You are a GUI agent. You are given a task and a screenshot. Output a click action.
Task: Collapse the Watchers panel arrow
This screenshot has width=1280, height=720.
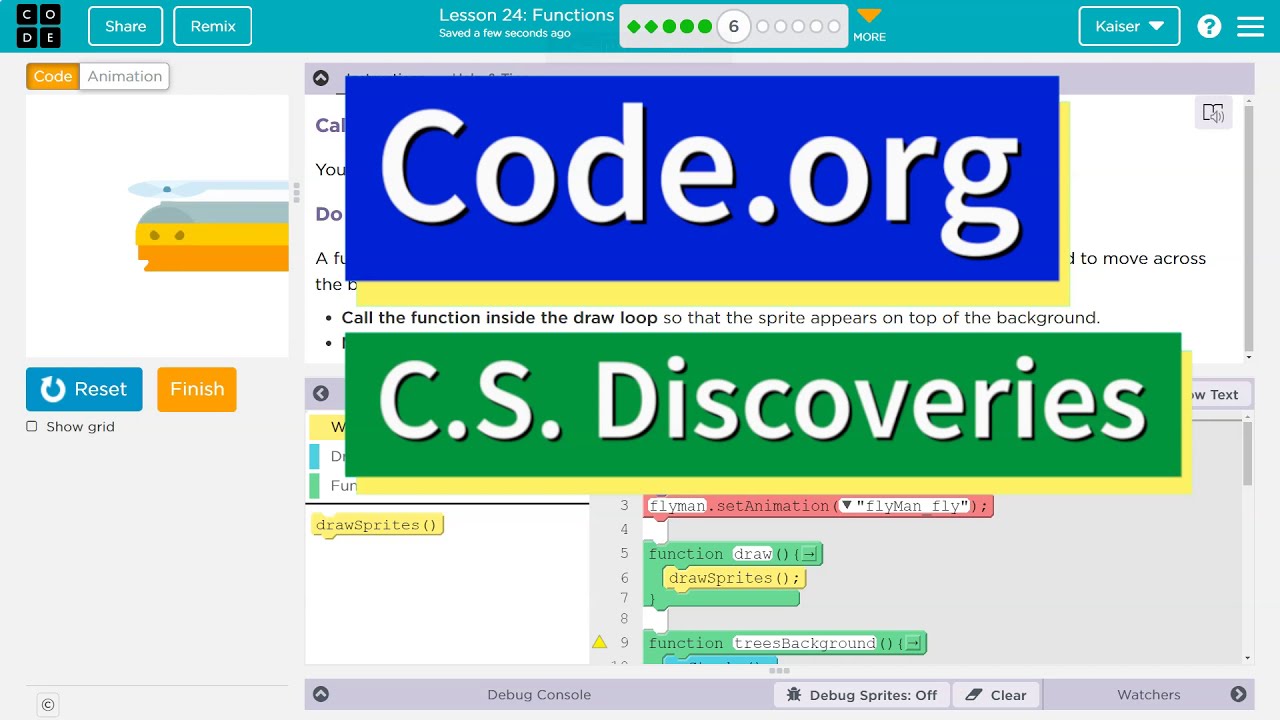1238,694
